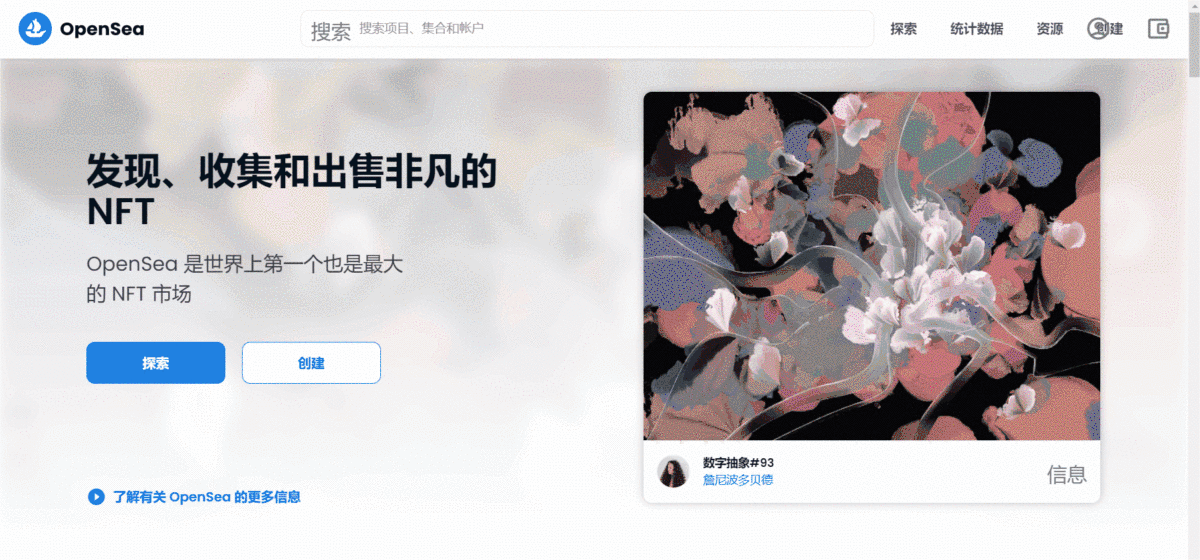Click the 信息 info label on card
The image size is (1200, 560).
[x=1066, y=474]
